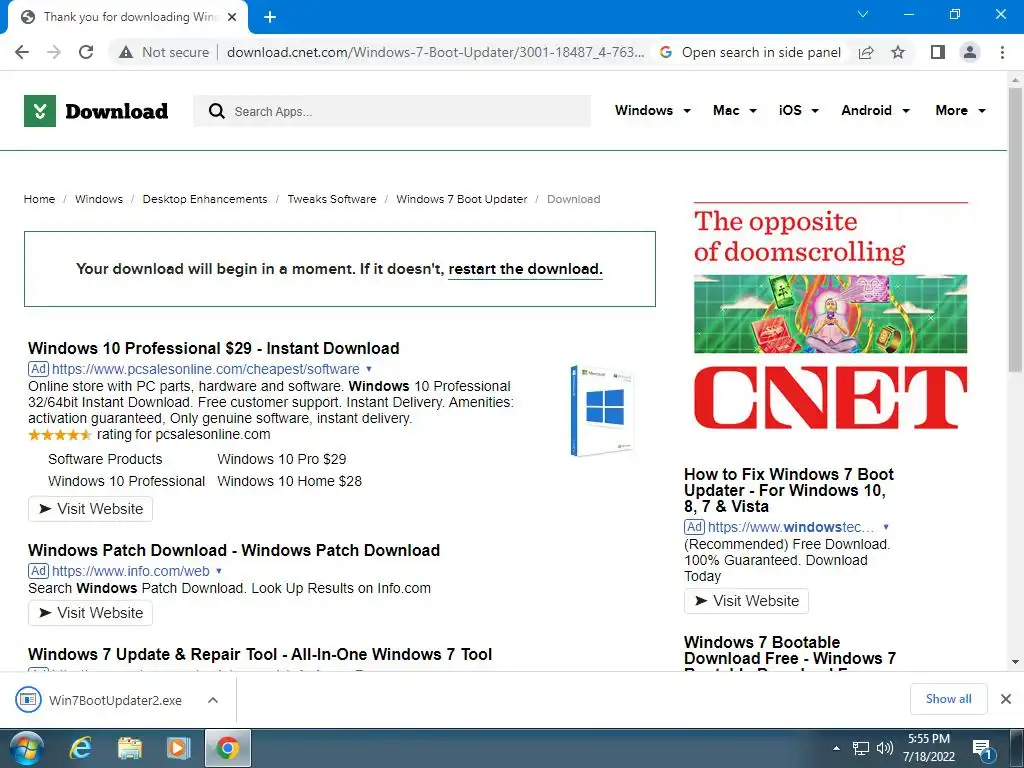Bookmark this page with the star icon
1024x768 pixels.
[898, 52]
